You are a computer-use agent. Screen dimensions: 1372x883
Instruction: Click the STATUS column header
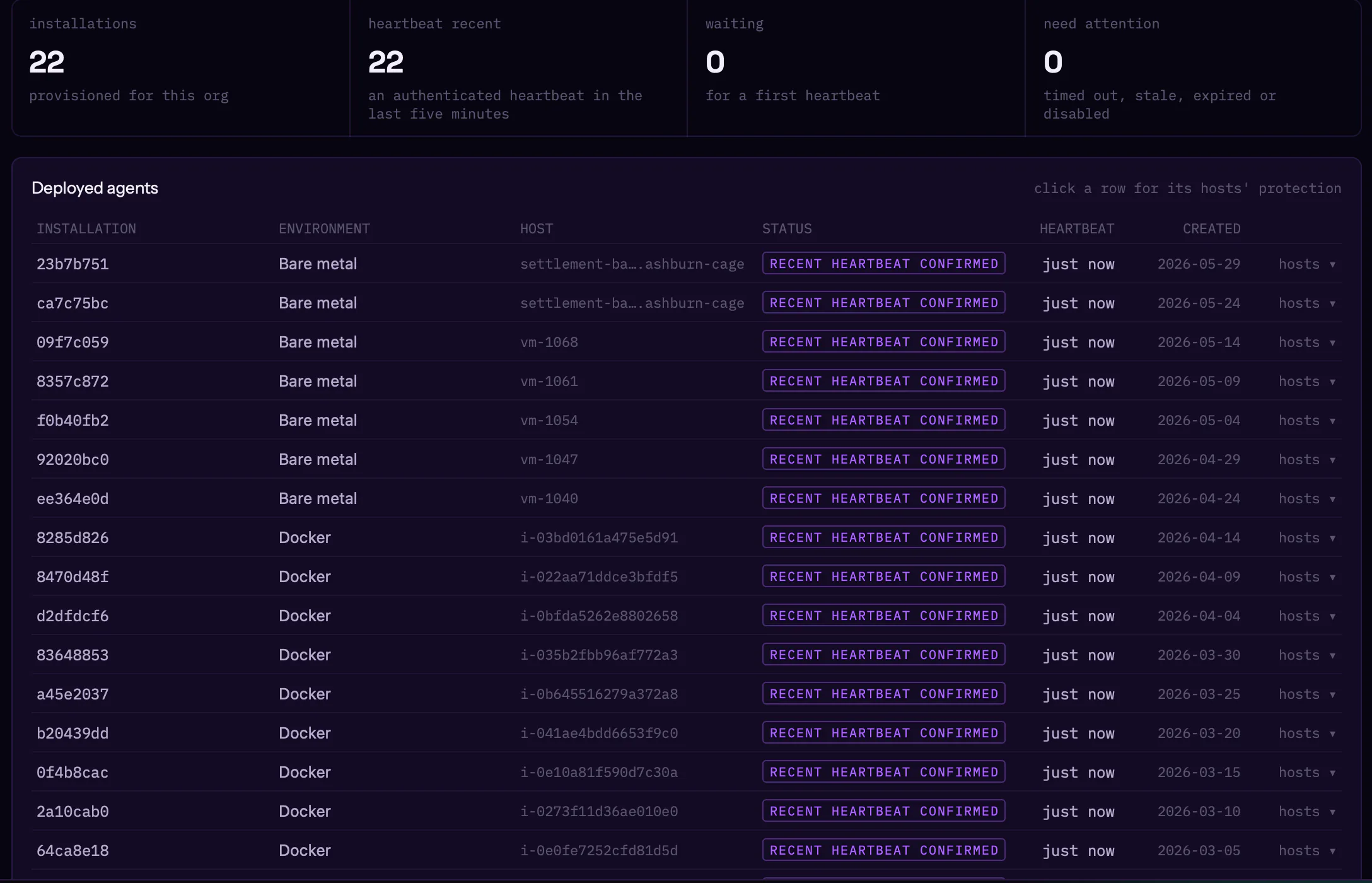tap(787, 229)
